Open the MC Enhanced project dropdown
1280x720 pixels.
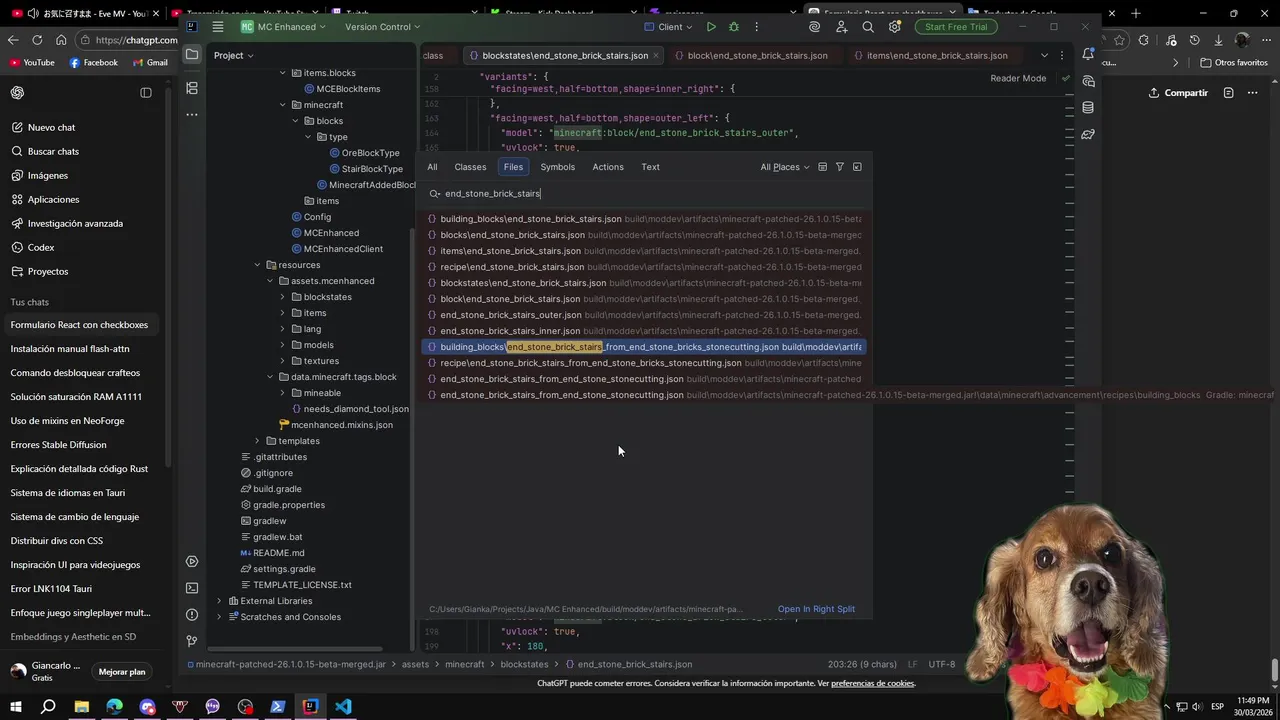pos(284,27)
